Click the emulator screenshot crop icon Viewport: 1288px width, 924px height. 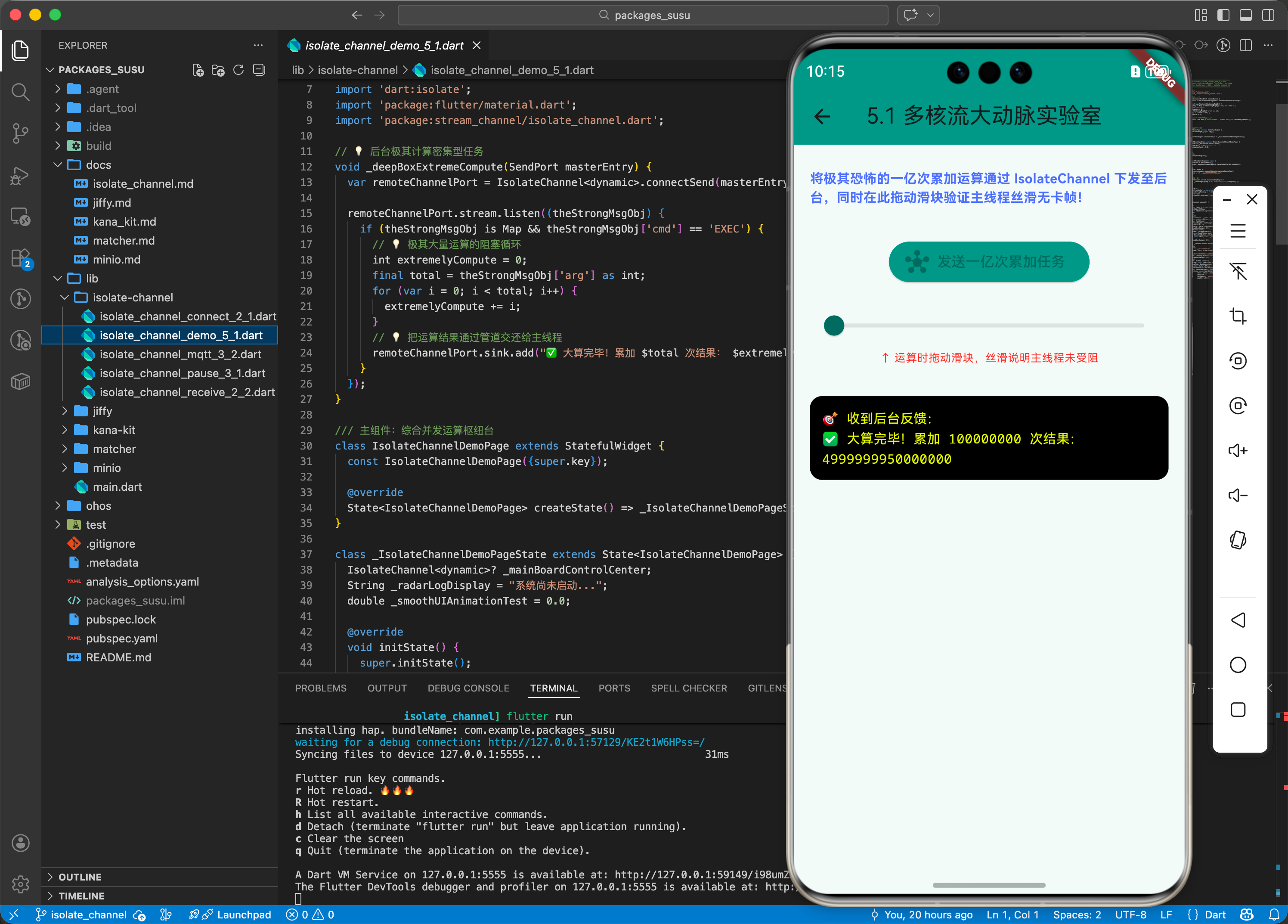point(1238,316)
